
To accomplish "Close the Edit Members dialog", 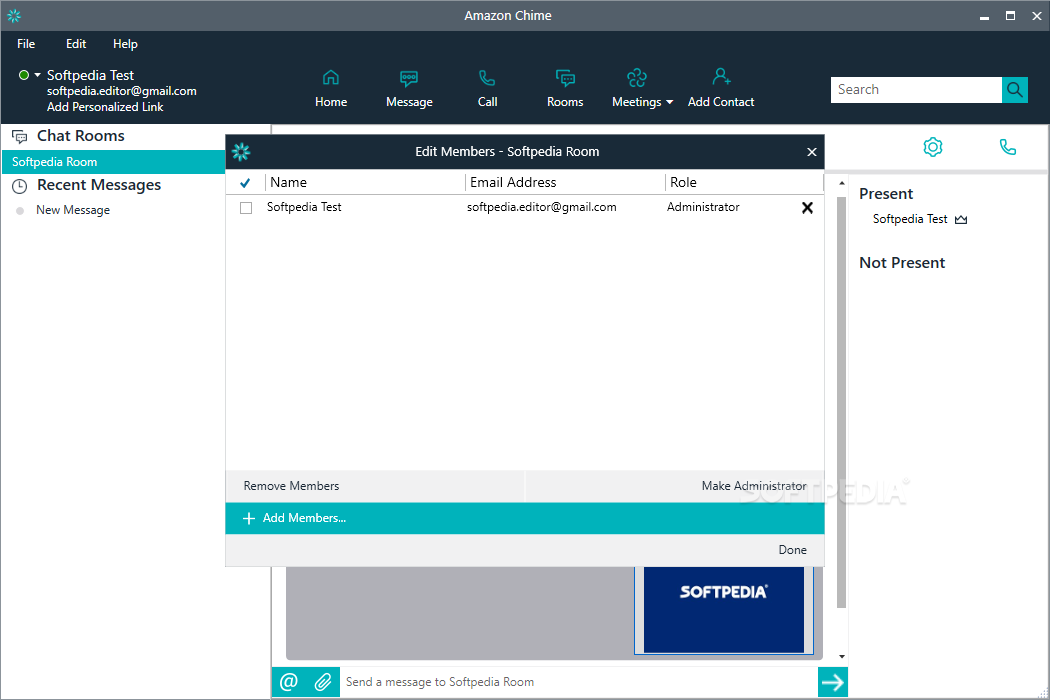I will tap(812, 152).
